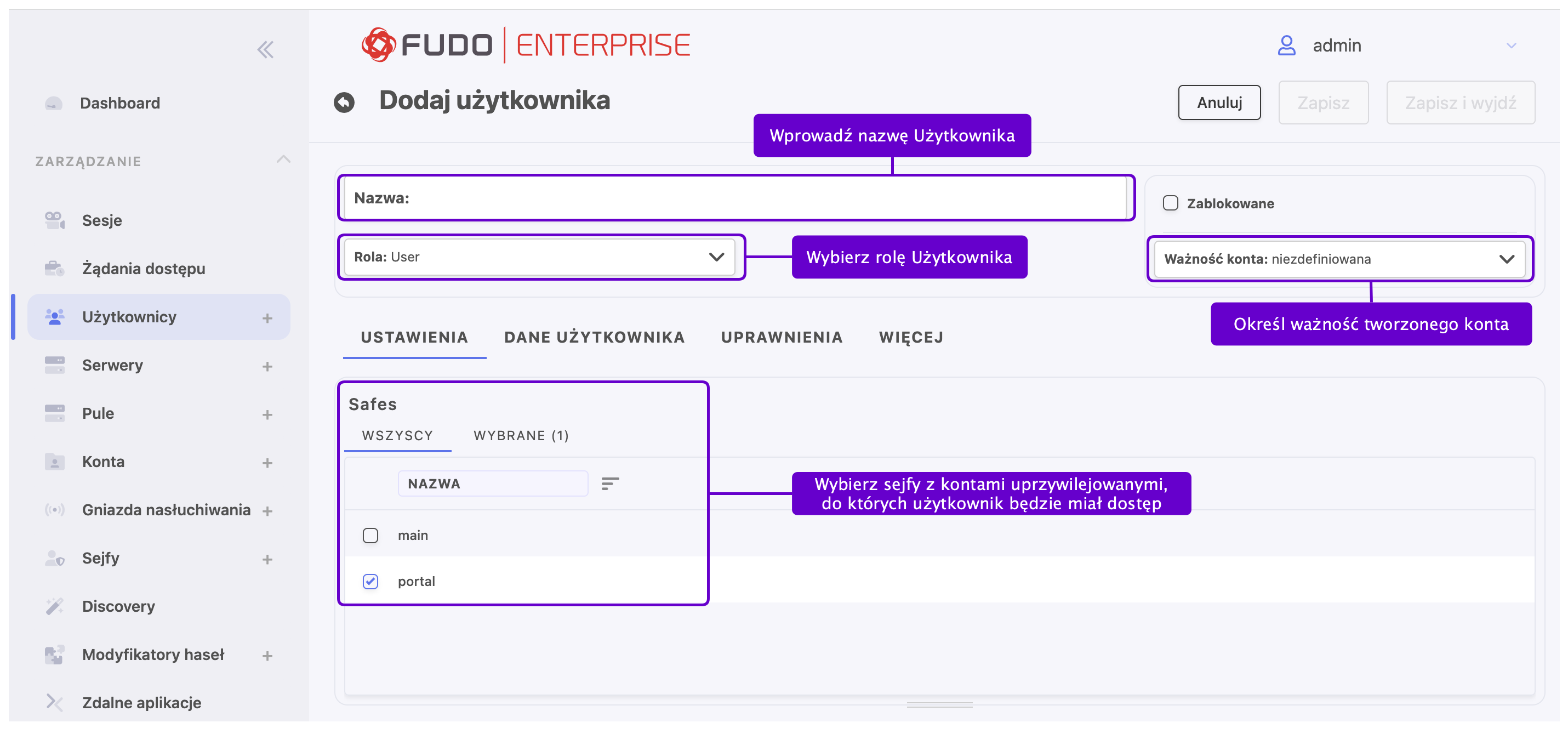Image resolution: width=1568 pixels, height=734 pixels.
Task: Open Sesje via its camera icon
Action: (x=55, y=220)
